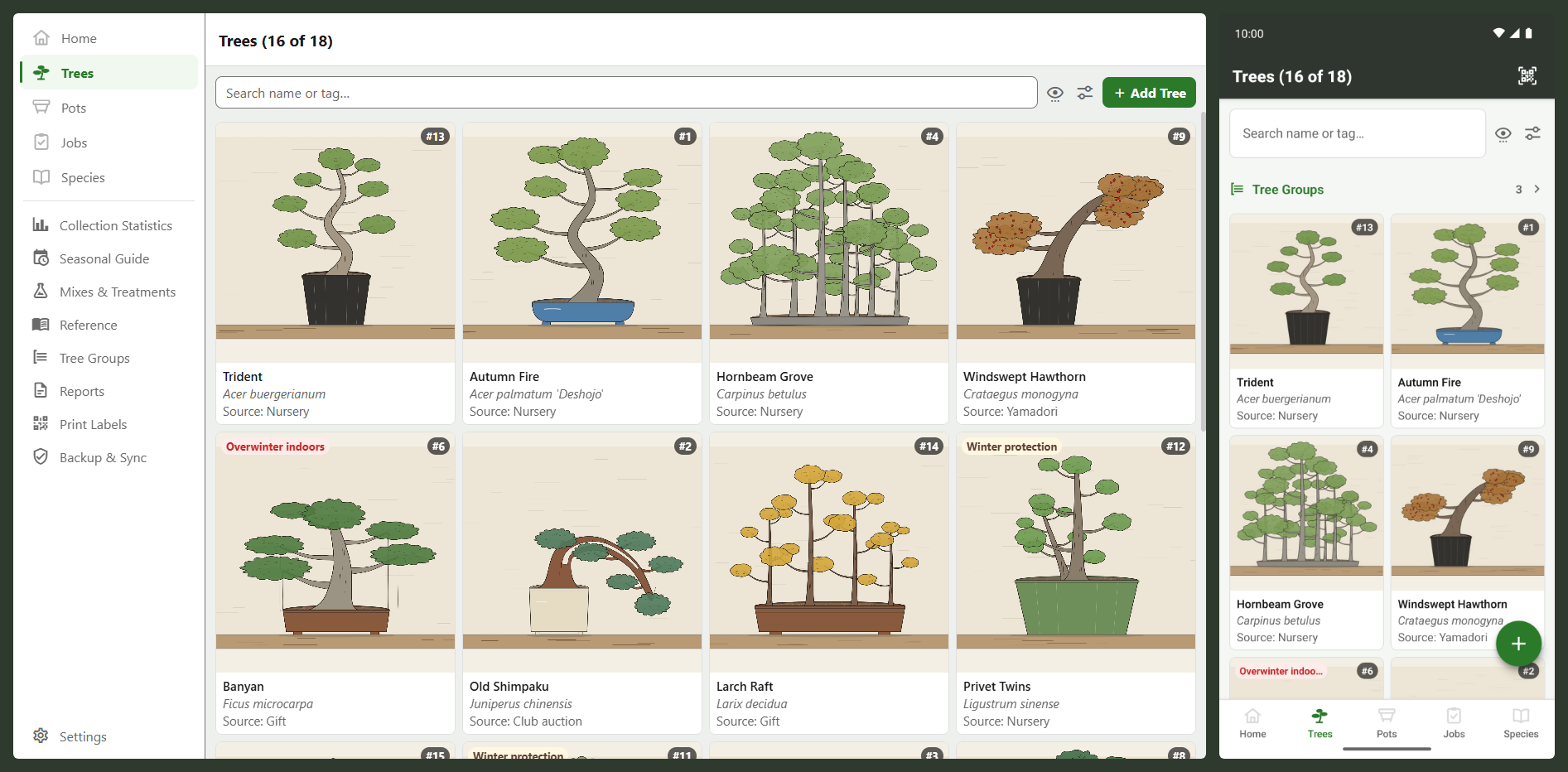Toggle visibility eye icon in desktop toolbar
The image size is (1568, 772).
click(x=1054, y=93)
